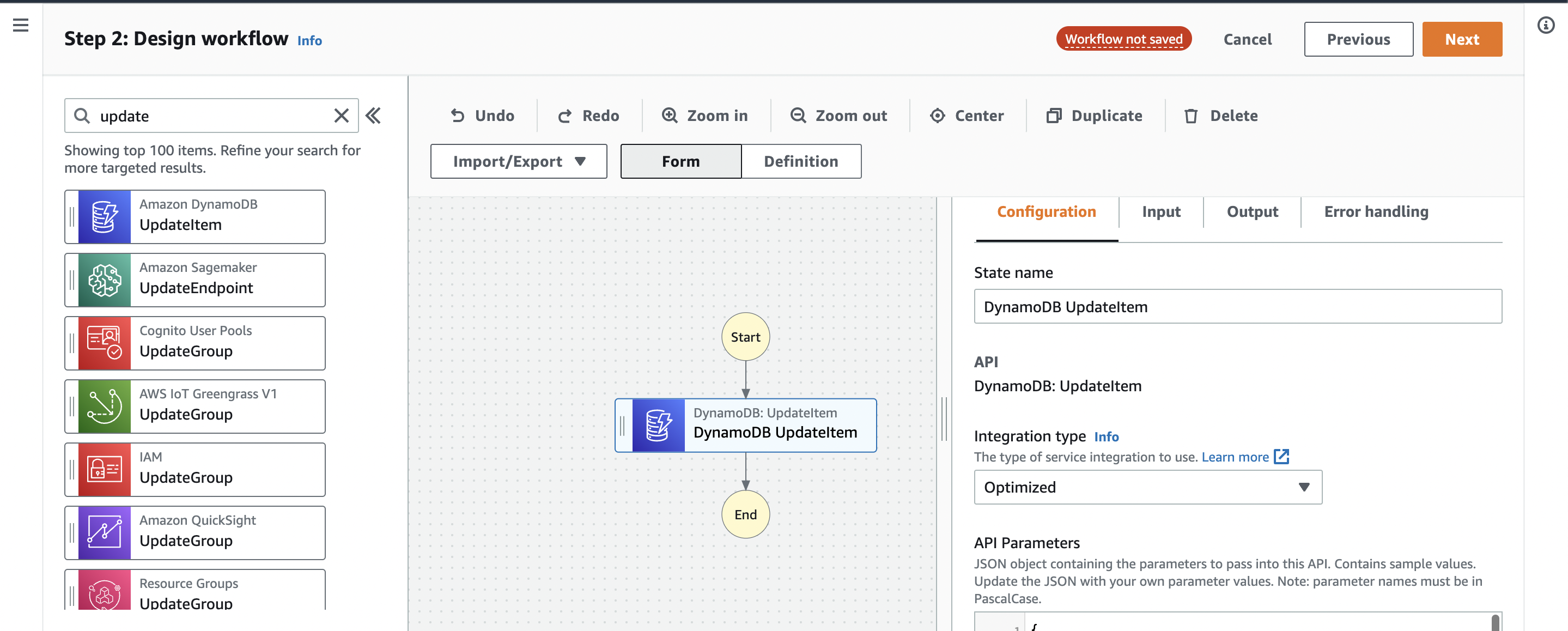Click the Cognito User Pools label

[196, 330]
